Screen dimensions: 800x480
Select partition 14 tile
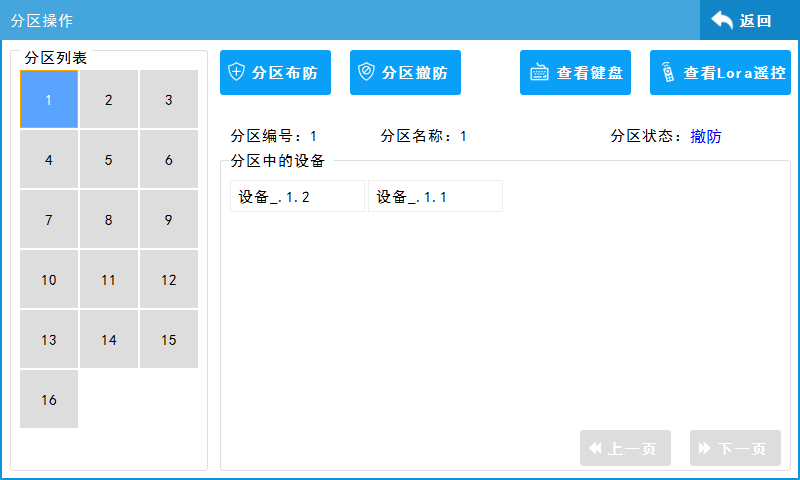109,340
